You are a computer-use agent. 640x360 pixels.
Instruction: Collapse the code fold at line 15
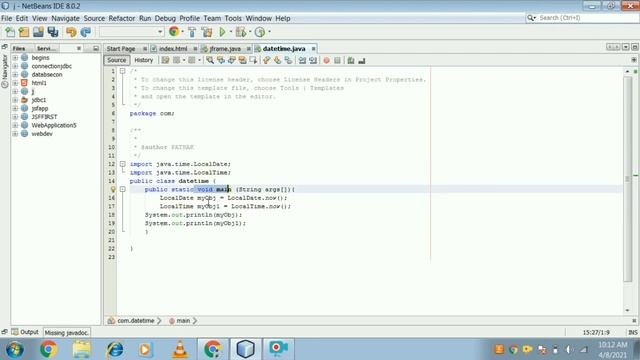tap(122, 189)
